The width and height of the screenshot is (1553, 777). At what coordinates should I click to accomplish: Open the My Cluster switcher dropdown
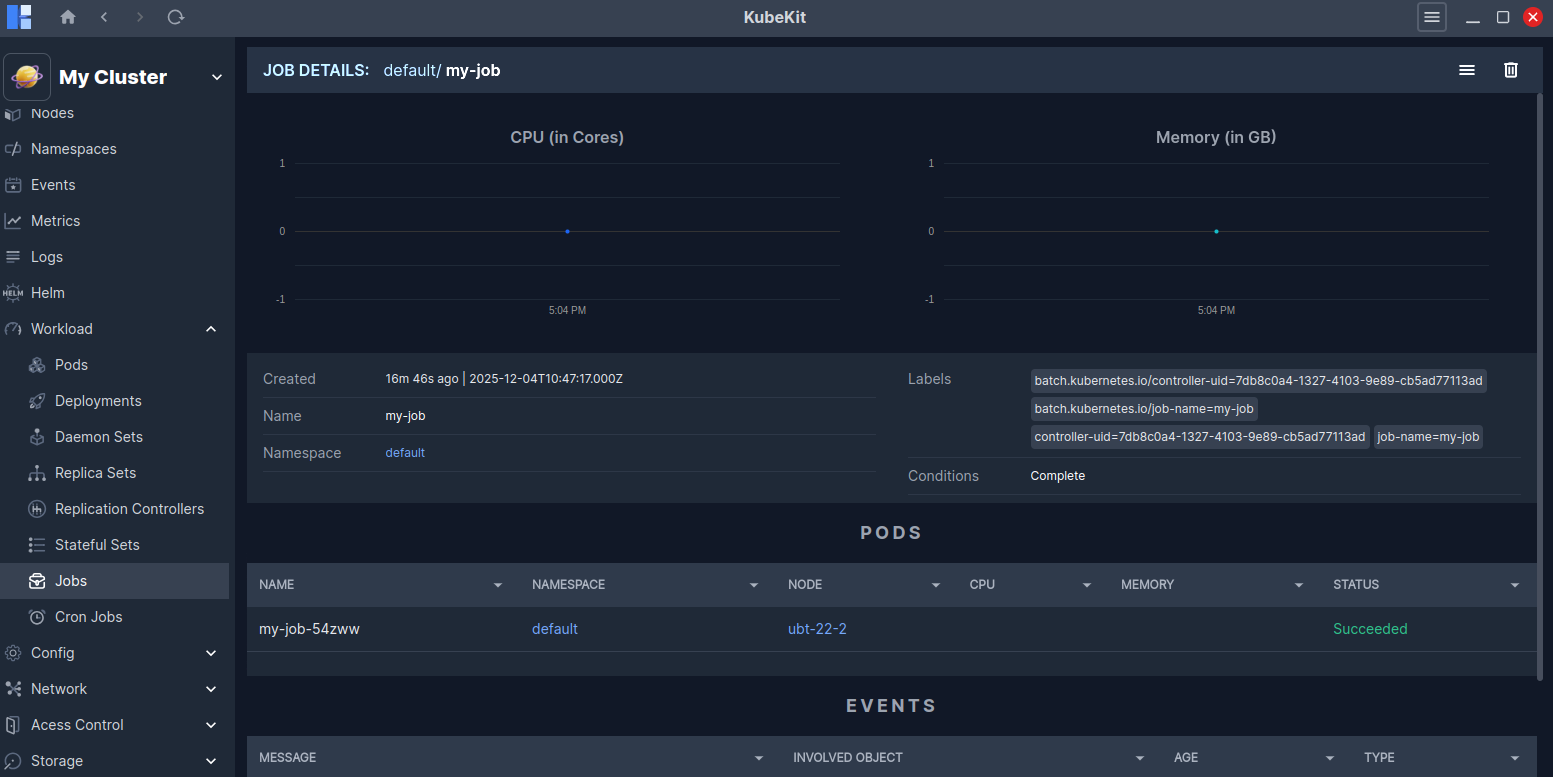point(216,78)
